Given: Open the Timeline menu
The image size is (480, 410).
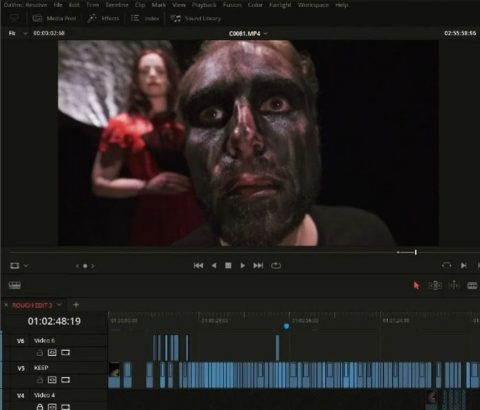Looking at the screenshot, I should (117, 5).
